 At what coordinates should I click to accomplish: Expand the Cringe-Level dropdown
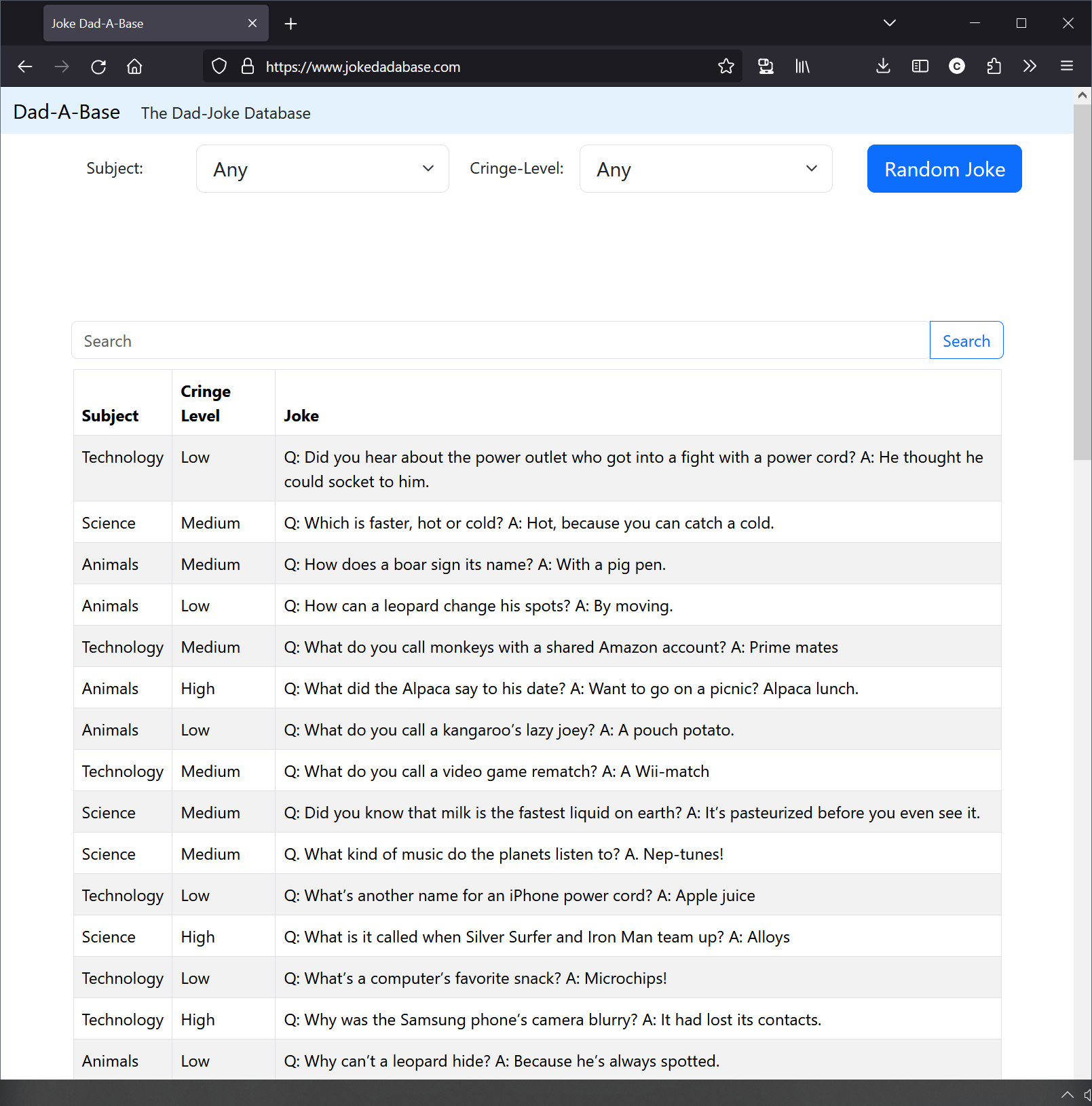pyautogui.click(x=705, y=169)
